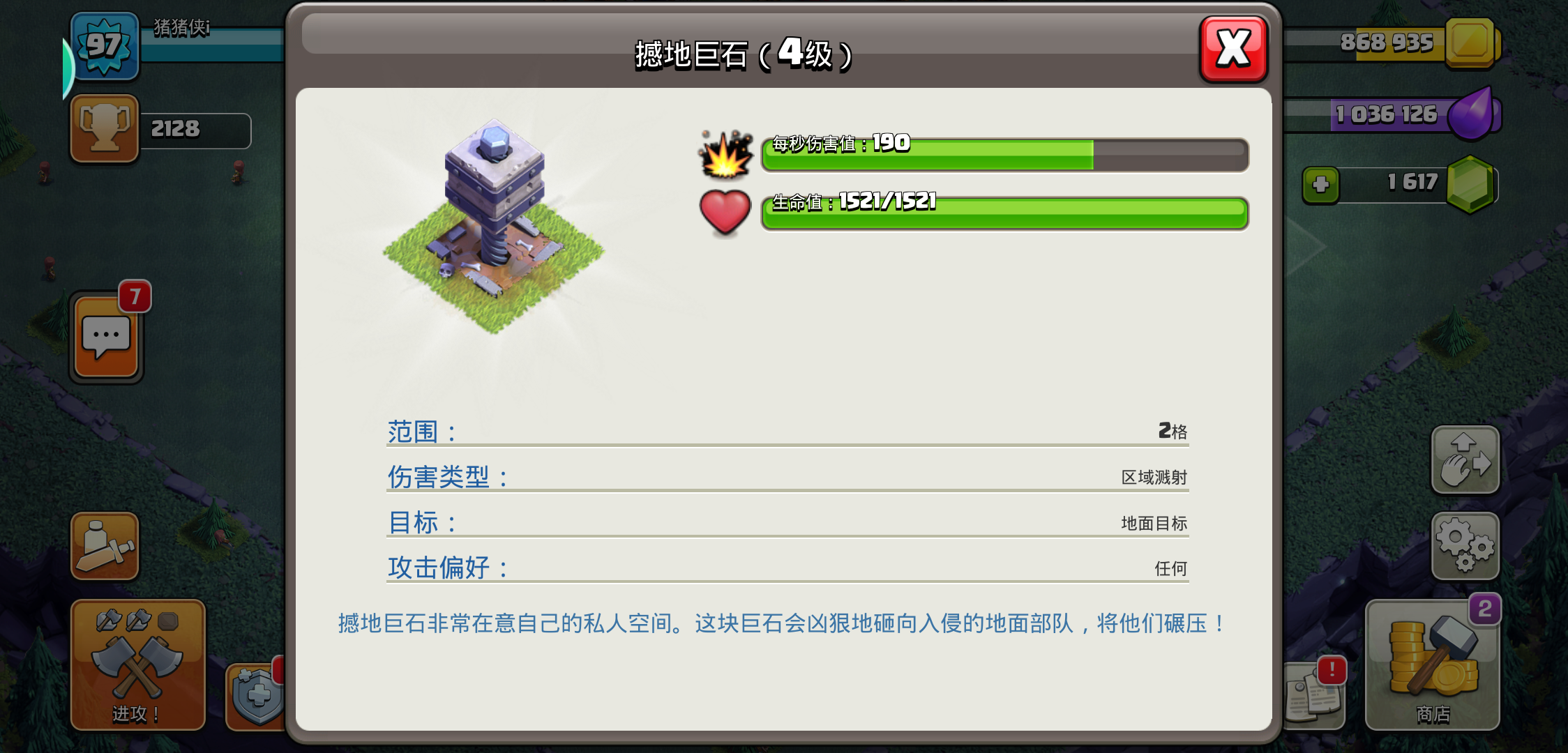
Task: Click the green plus gems button
Action: 1320,185
